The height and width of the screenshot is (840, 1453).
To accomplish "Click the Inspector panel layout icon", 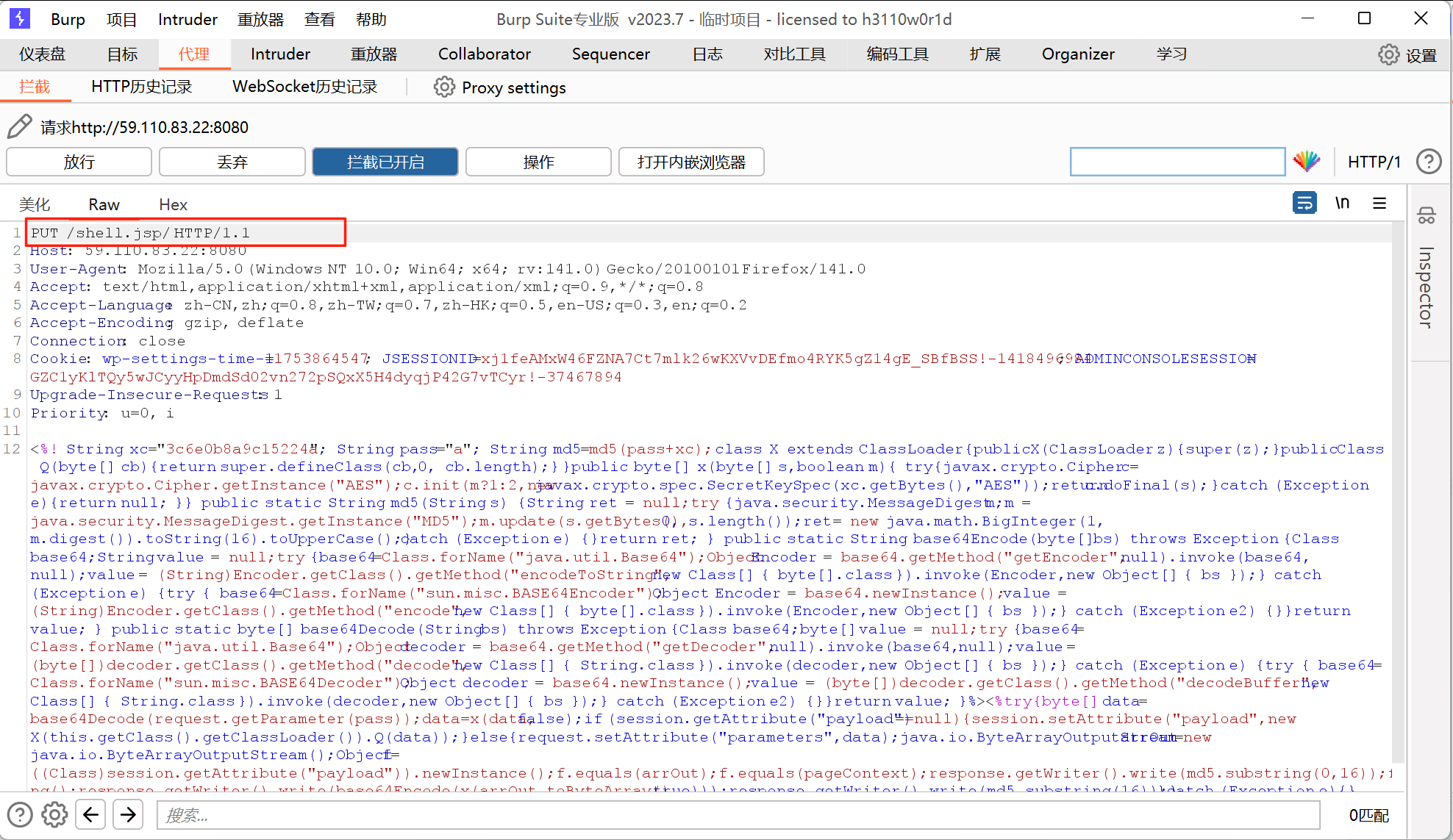I will tap(1426, 216).
